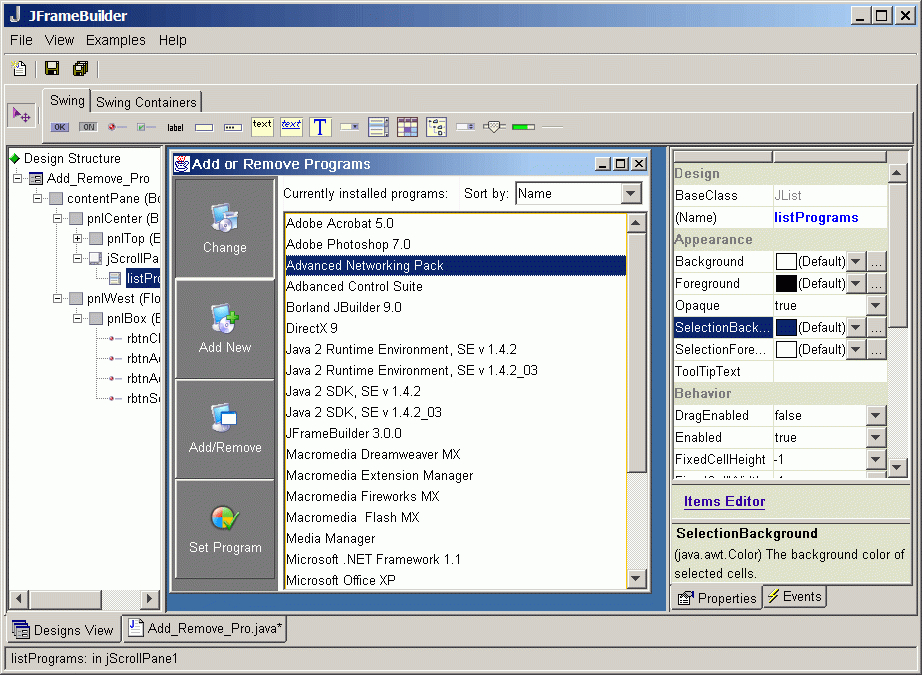Pick the OK button component from palette

pos(59,127)
